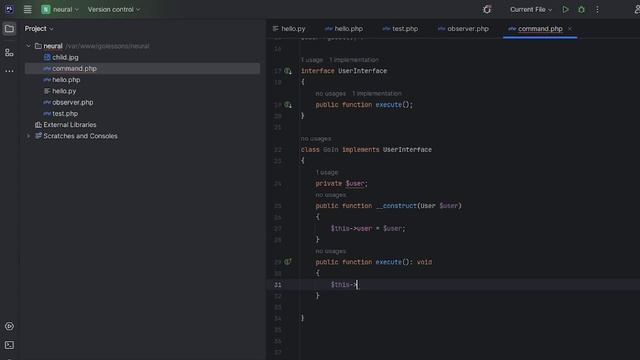Place cursor after $this-> on line 31
The image size is (640, 360).
tap(357, 284)
